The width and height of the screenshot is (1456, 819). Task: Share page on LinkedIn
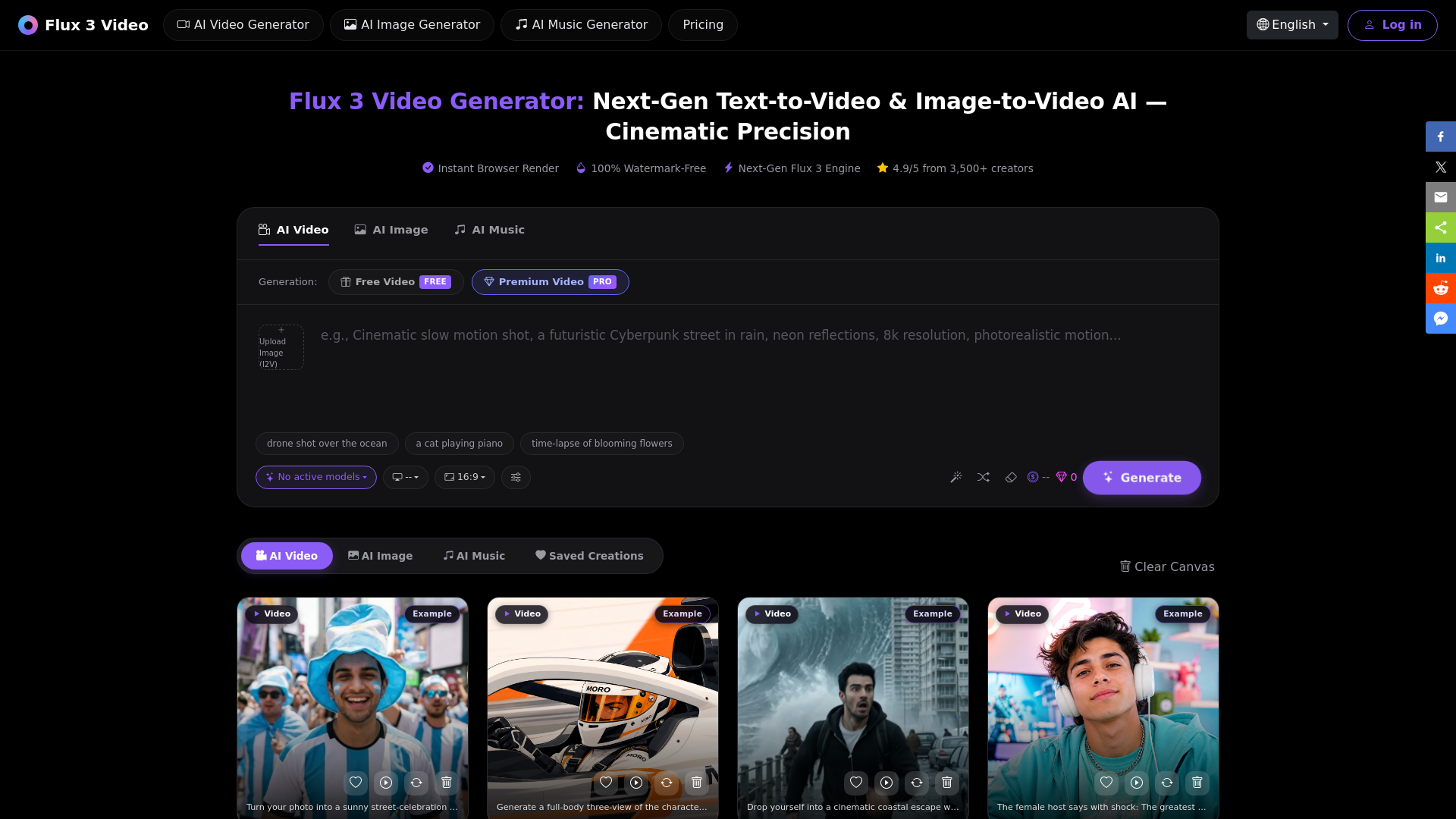pyautogui.click(x=1441, y=258)
